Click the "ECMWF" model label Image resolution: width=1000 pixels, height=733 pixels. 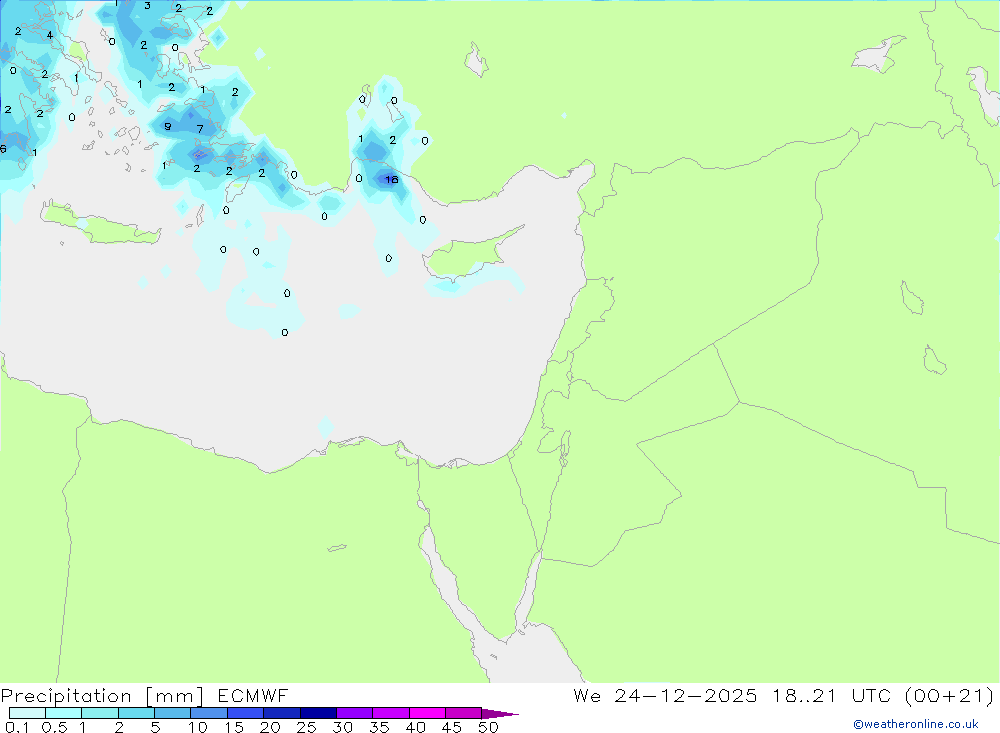253,695
